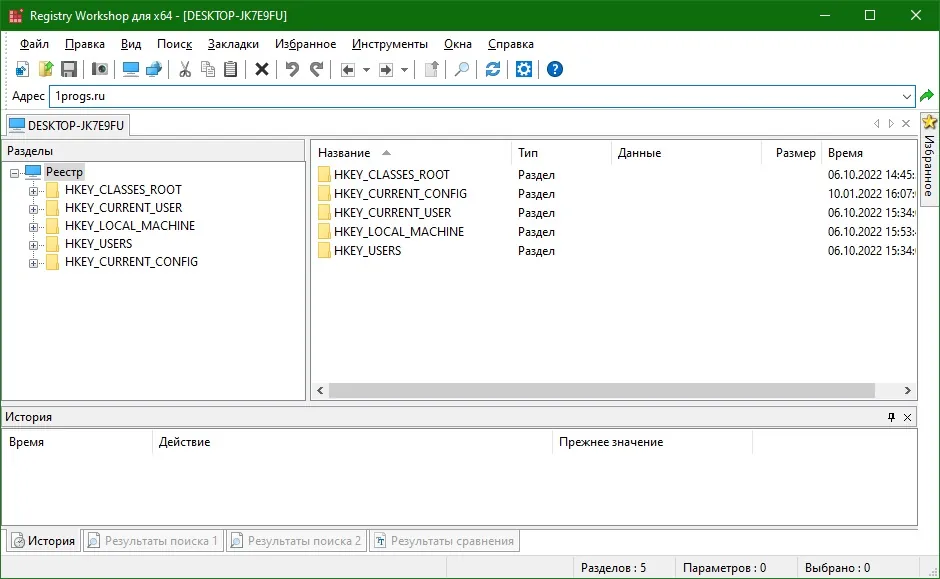Open the Вид menu
Image resolution: width=940 pixels, height=579 pixels.
pos(131,44)
